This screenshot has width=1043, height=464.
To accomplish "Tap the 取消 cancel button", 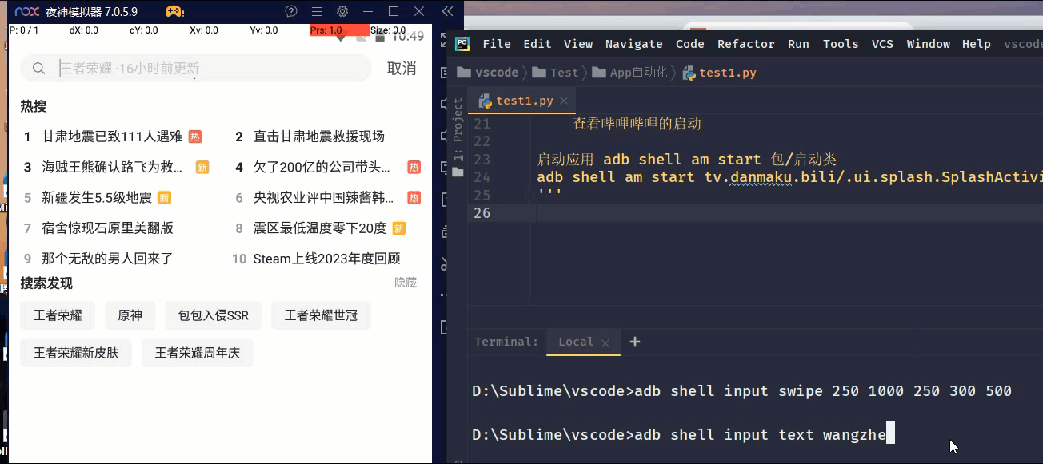I will click(402, 68).
